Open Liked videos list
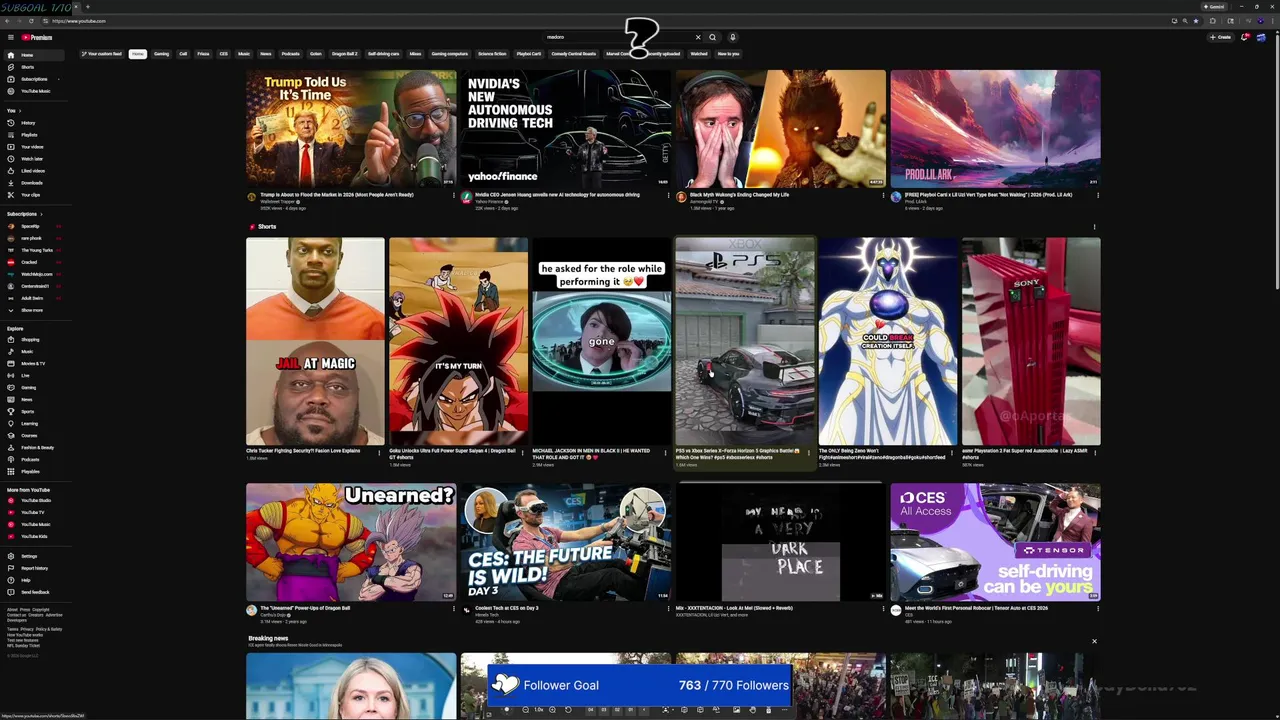The height and width of the screenshot is (720, 1280). 33,171
